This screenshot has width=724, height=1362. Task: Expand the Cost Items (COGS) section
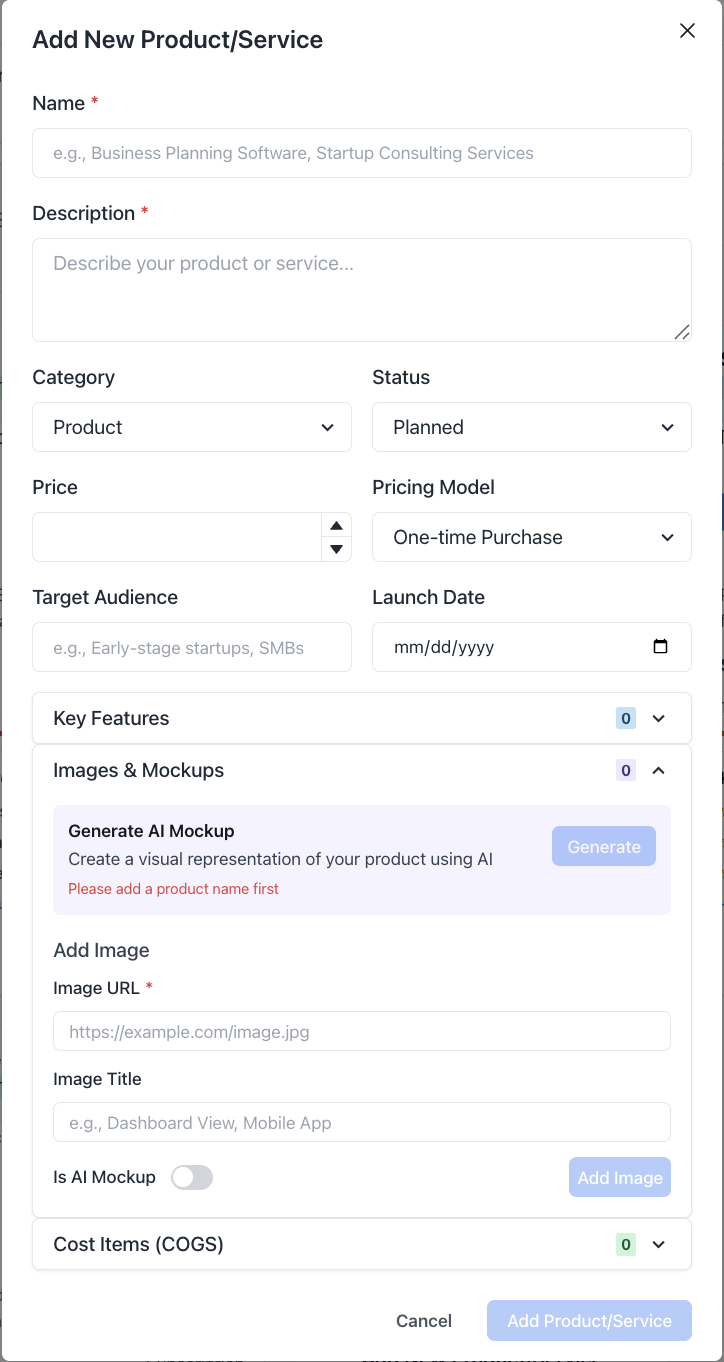362,1245
